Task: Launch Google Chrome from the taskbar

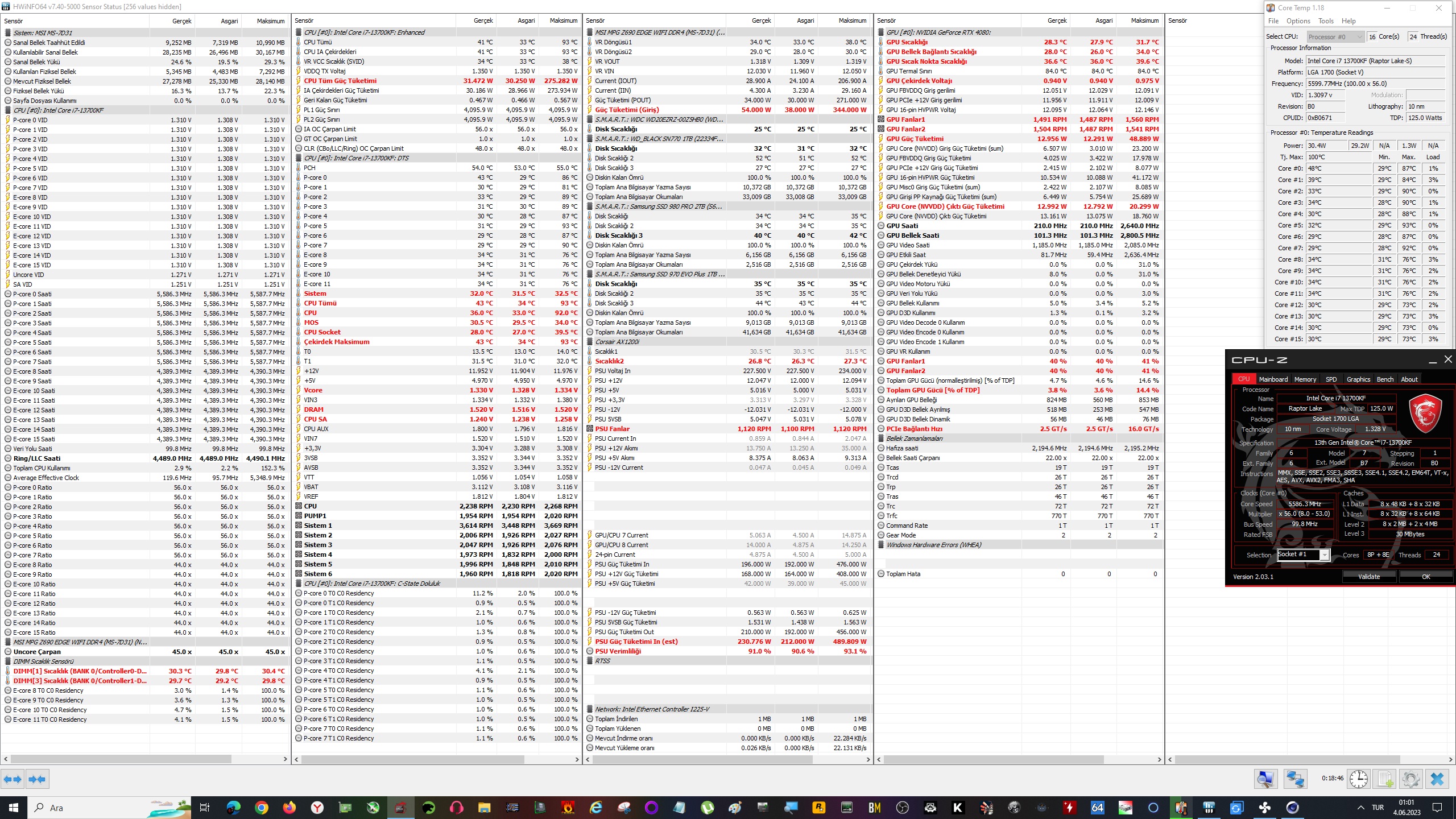Action: (261, 808)
